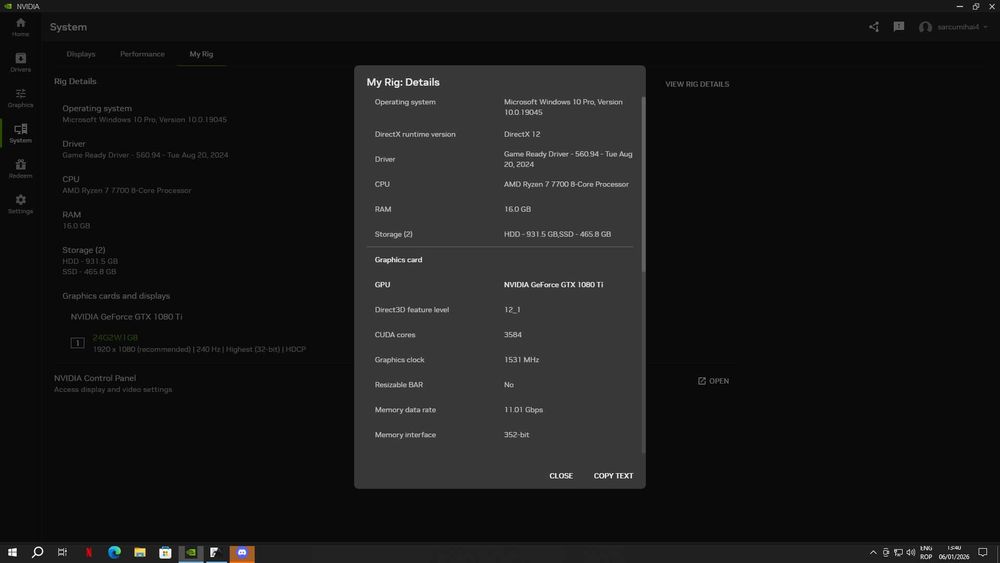This screenshot has width=1000, height=563.
Task: Click the 1531 MHz graphics clock value
Action: point(522,360)
